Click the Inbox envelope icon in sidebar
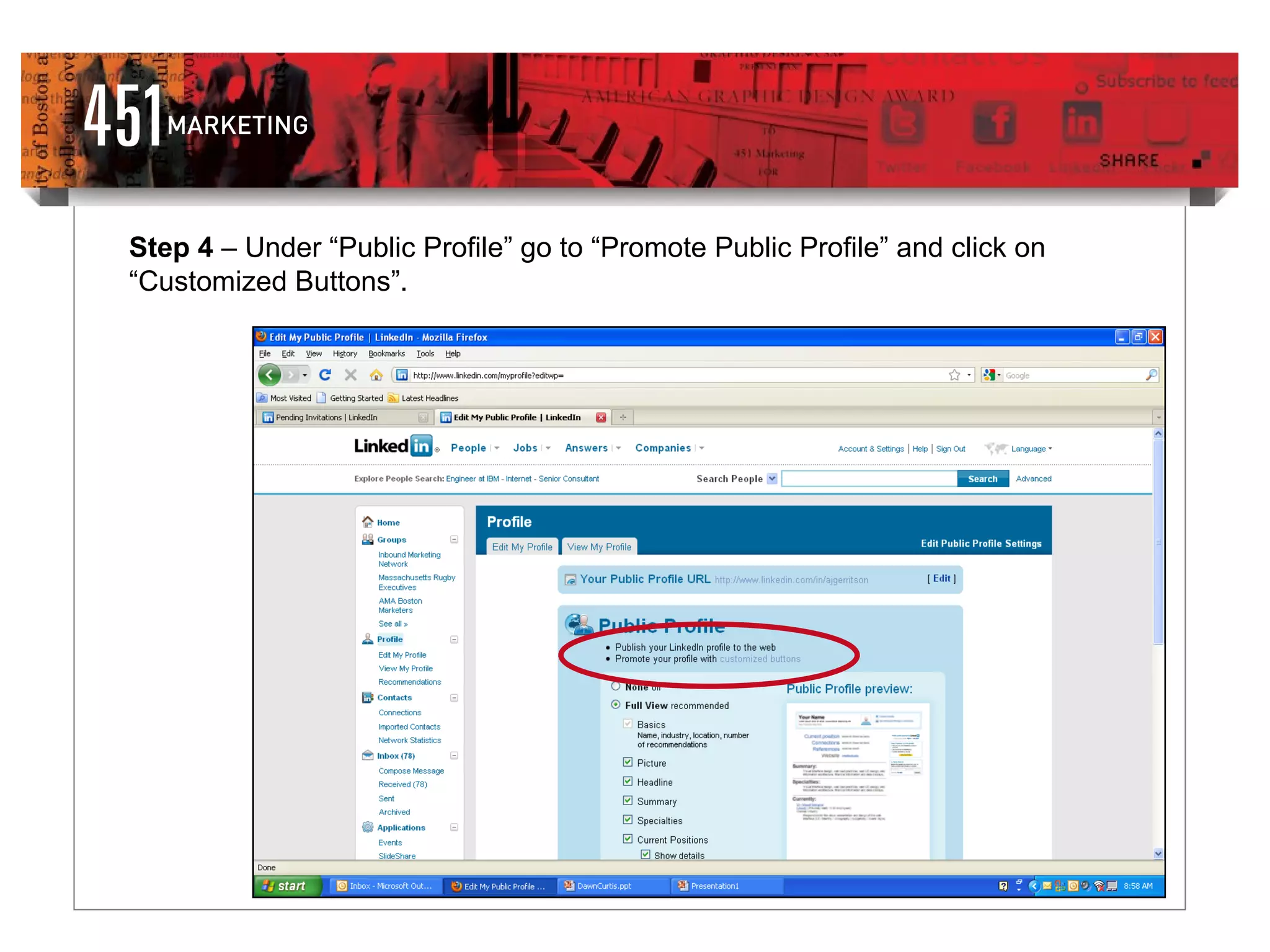 click(x=368, y=756)
